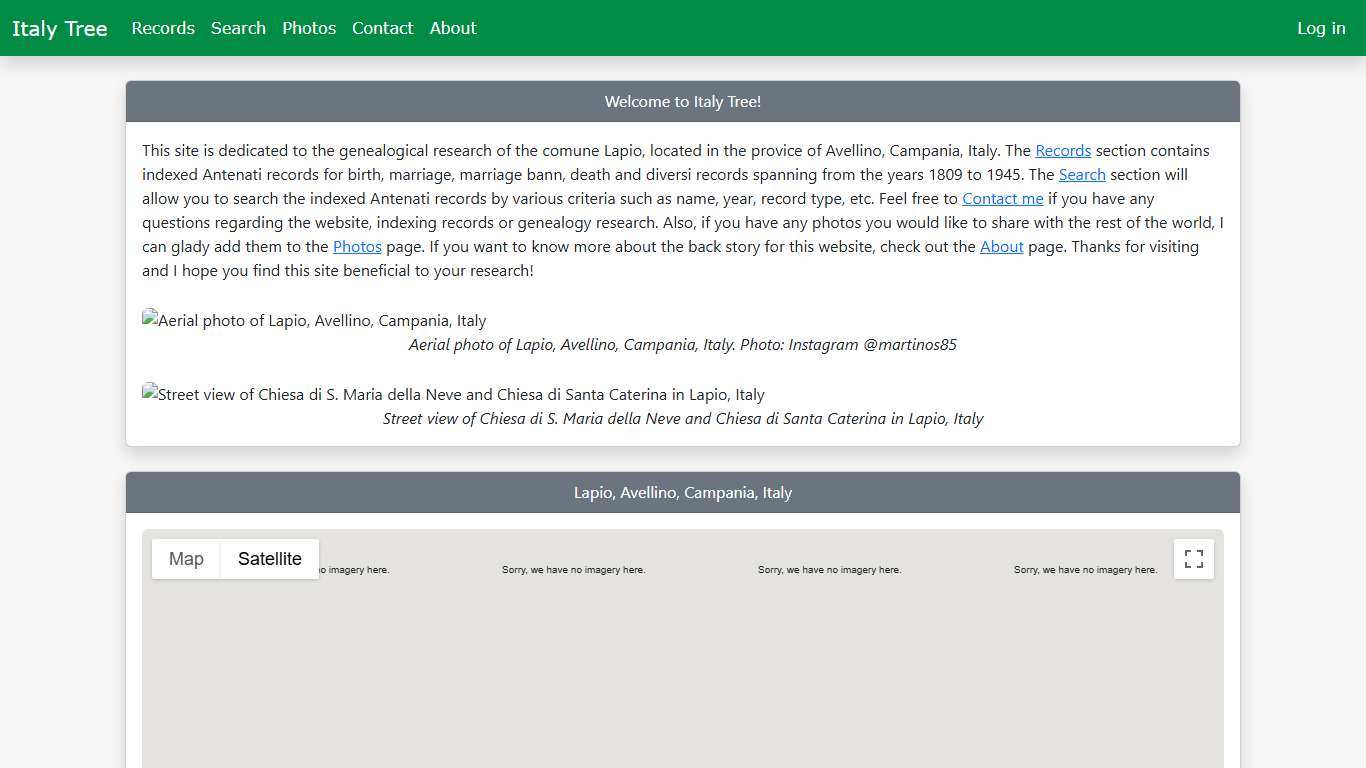This screenshot has width=1366, height=768.
Task: Click the street view Chiesa image
Action: tap(453, 395)
